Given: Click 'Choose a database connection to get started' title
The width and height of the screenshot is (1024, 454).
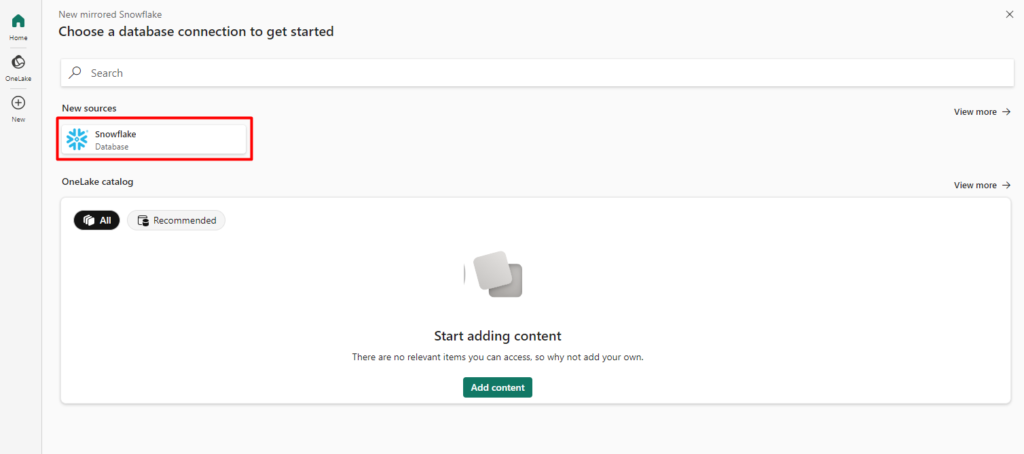Looking at the screenshot, I should point(196,31).
